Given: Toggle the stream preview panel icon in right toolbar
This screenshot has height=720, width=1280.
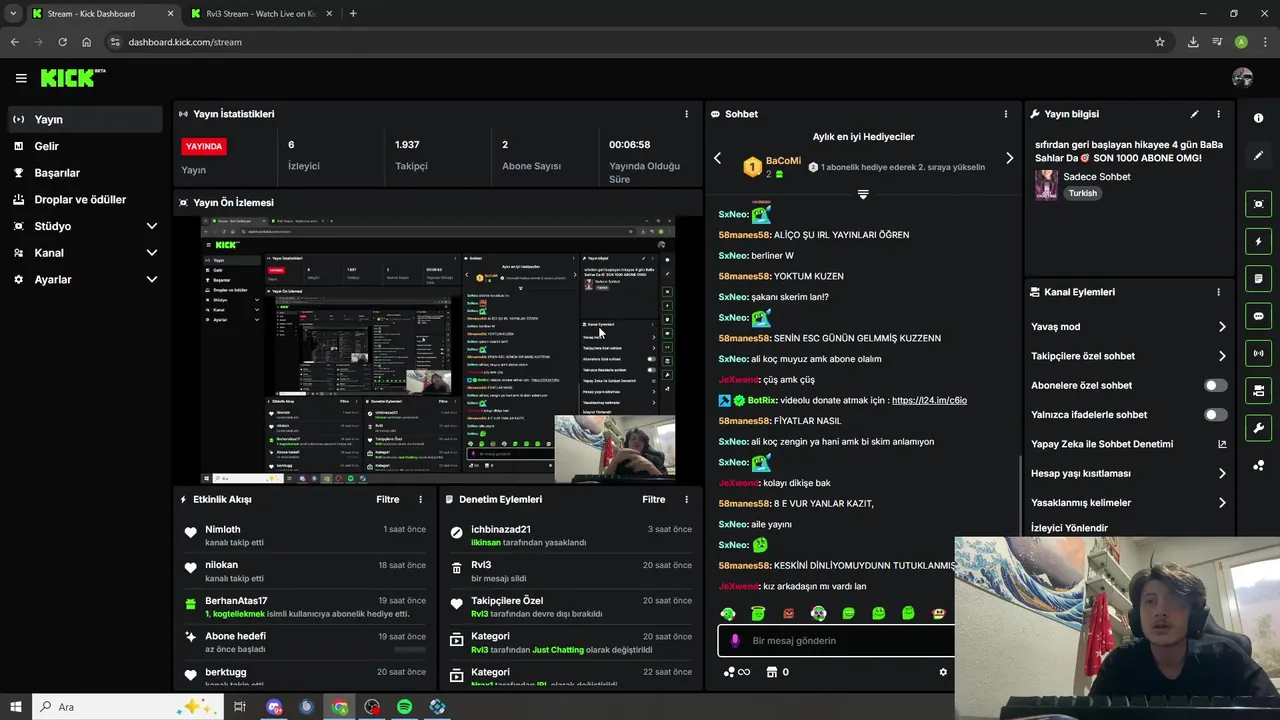Looking at the screenshot, I should click(1258, 204).
